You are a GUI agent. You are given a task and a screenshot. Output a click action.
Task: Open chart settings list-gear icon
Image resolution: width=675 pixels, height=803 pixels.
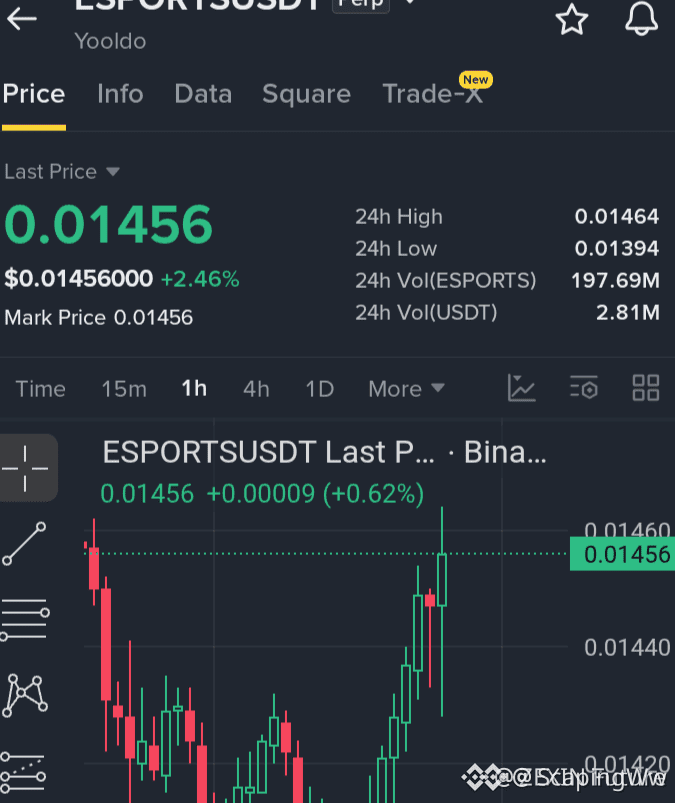coord(583,388)
